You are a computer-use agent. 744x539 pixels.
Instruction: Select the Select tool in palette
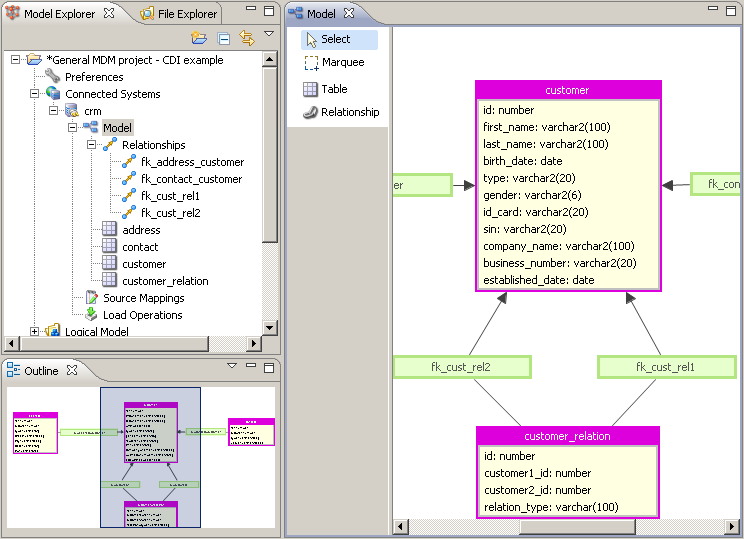tap(339, 39)
